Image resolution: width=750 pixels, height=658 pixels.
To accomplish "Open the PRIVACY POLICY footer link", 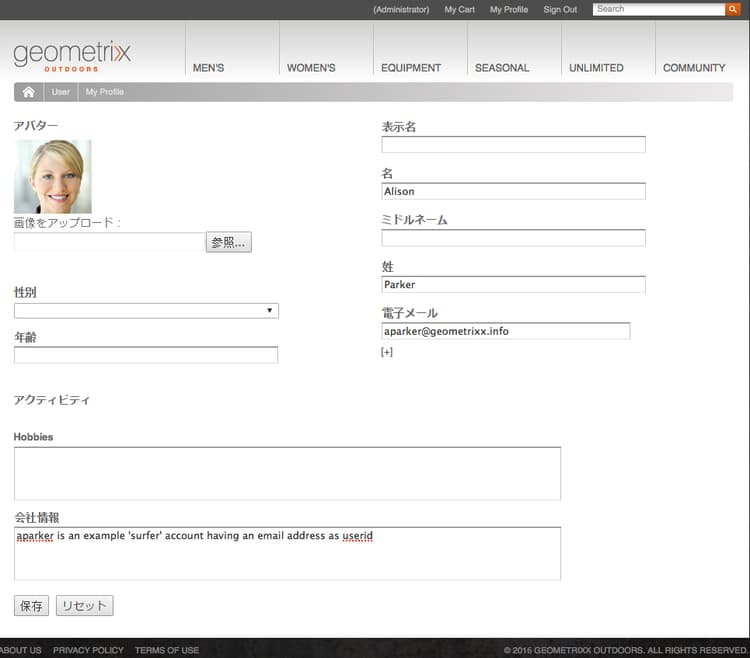I will [x=88, y=650].
